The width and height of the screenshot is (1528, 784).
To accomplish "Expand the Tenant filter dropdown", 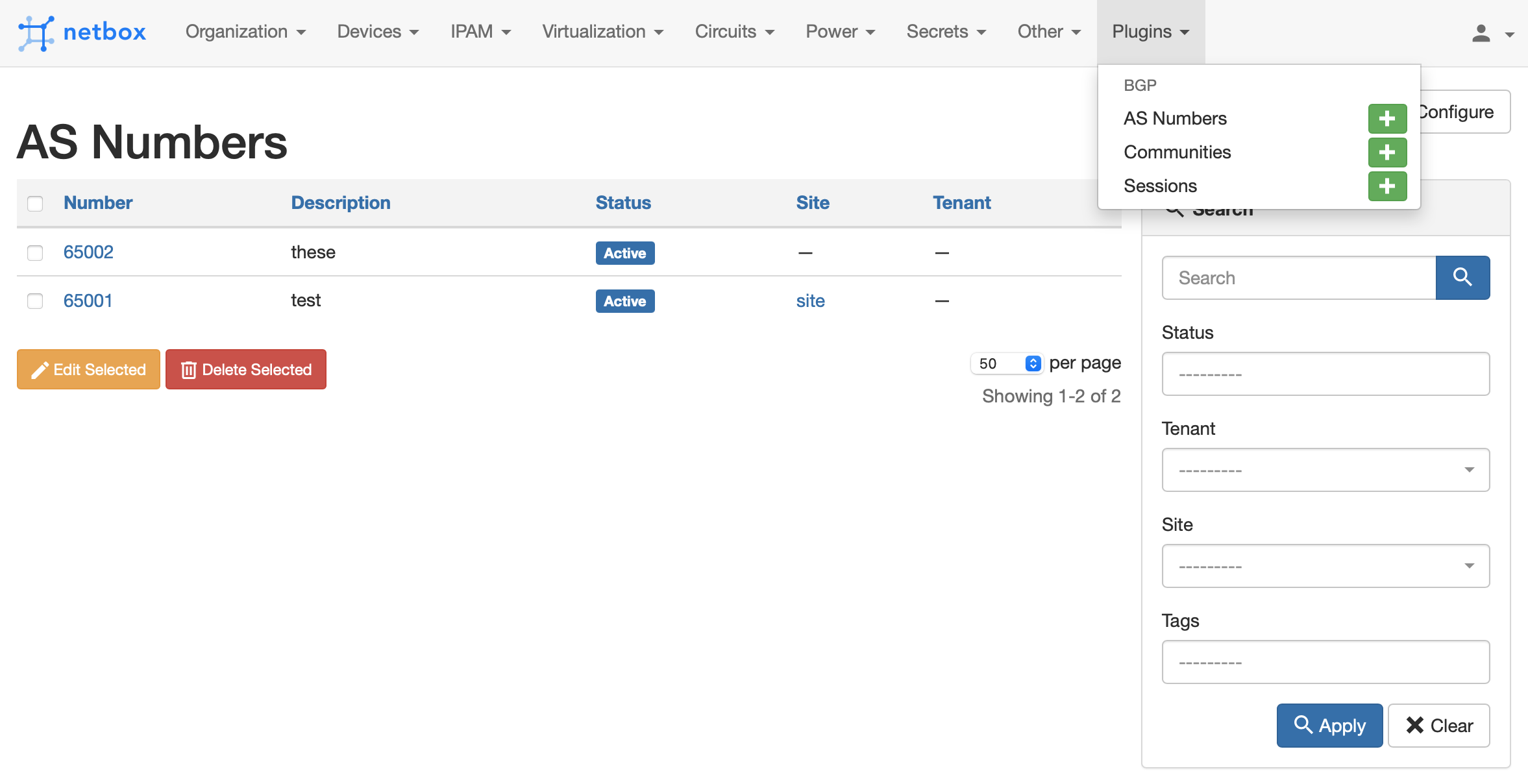I will click(x=1325, y=470).
